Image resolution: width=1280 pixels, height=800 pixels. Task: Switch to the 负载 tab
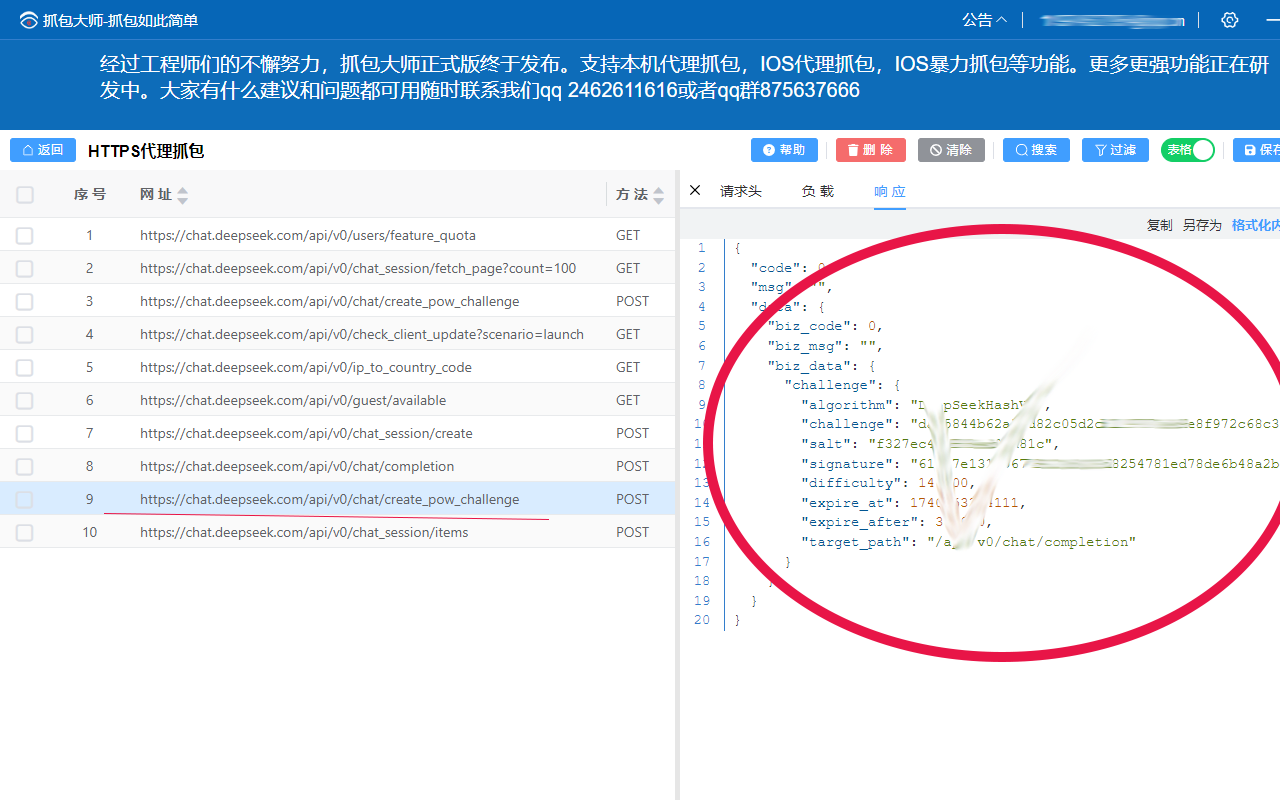click(818, 191)
